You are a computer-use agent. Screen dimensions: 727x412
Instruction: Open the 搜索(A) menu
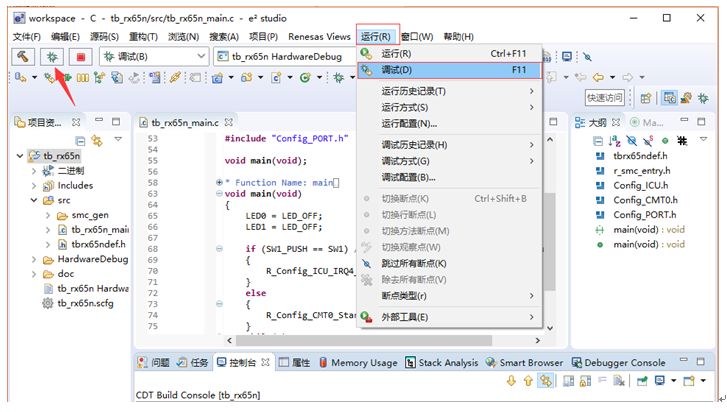click(224, 37)
